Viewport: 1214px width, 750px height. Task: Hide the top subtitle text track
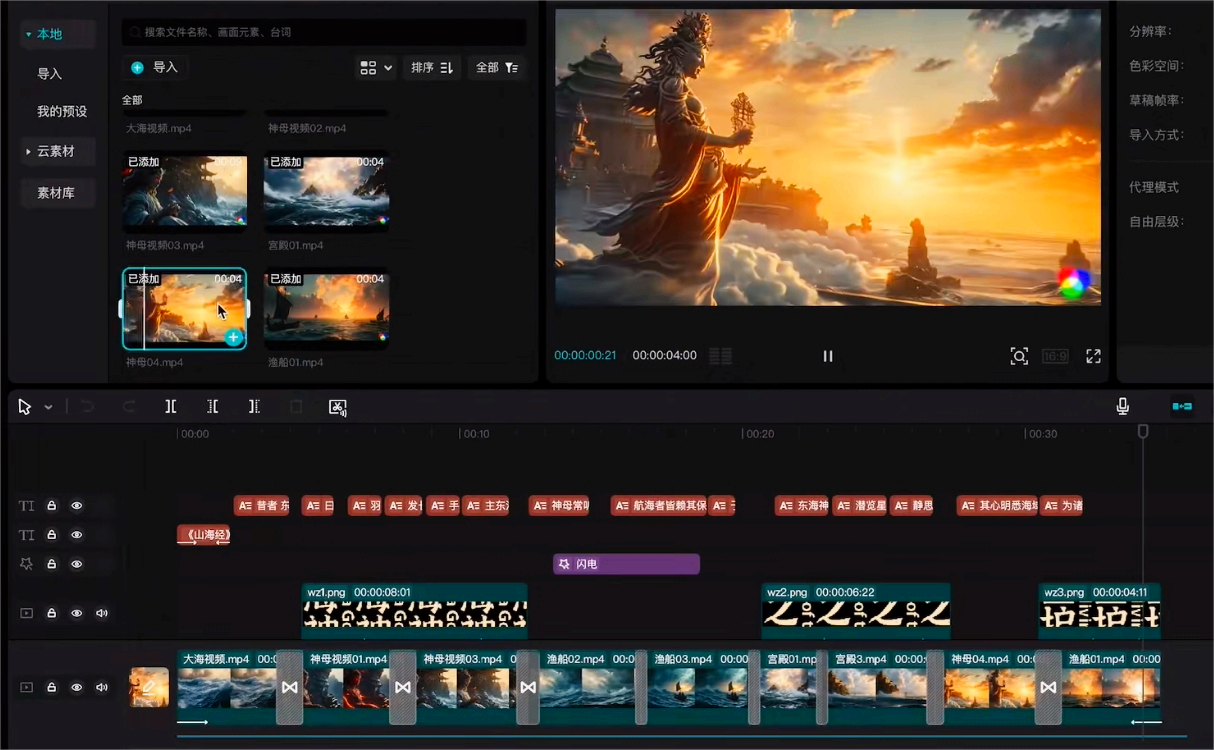(77, 506)
